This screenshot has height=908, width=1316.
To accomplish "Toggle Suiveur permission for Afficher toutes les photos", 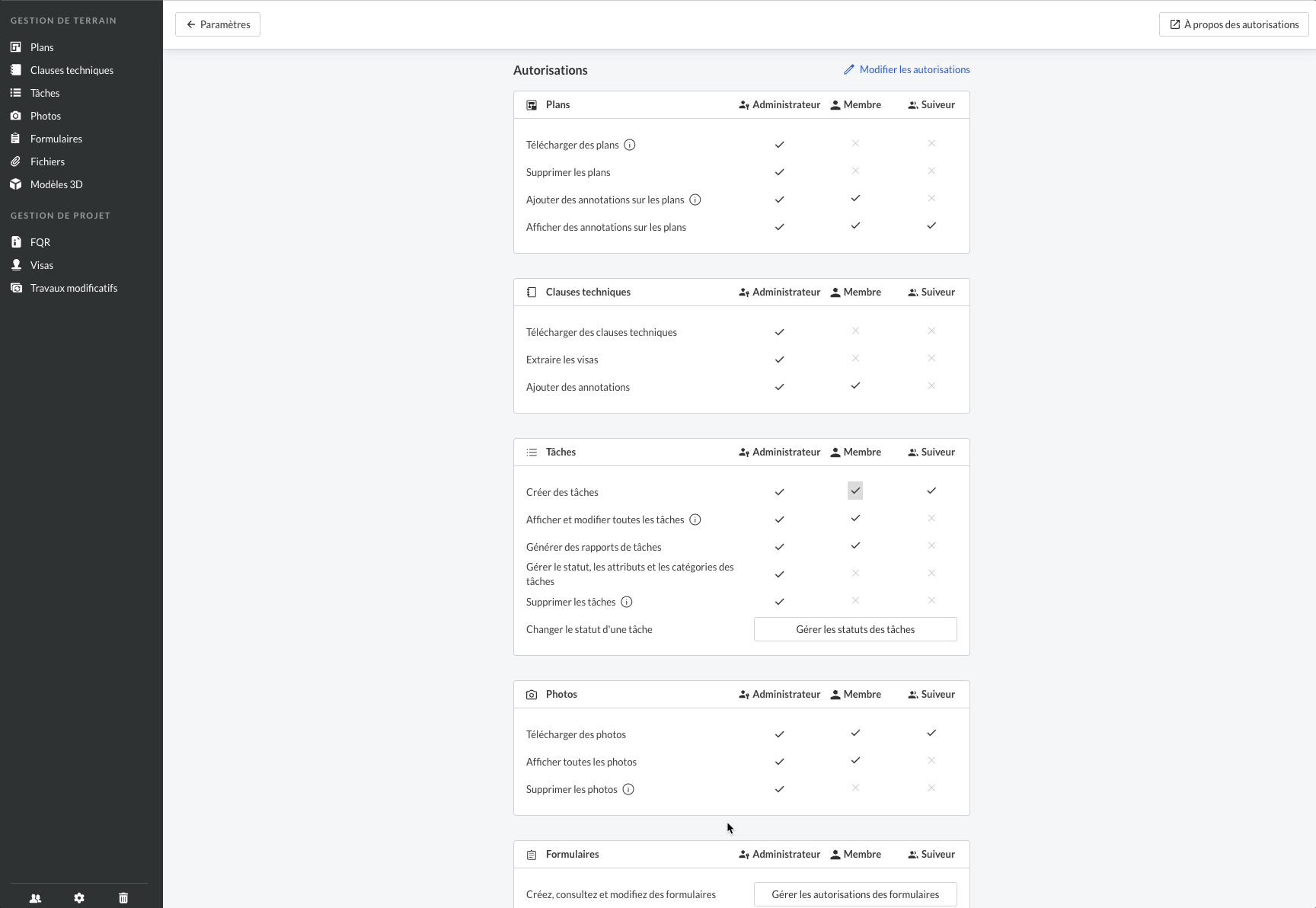I will click(x=931, y=760).
